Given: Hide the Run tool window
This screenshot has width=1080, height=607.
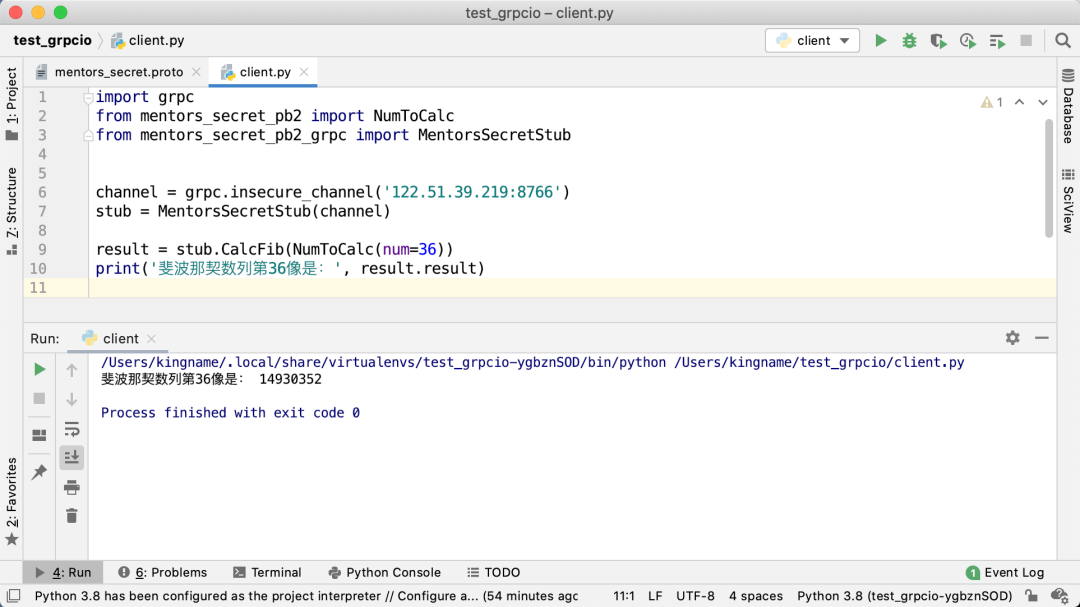Looking at the screenshot, I should point(1041,338).
